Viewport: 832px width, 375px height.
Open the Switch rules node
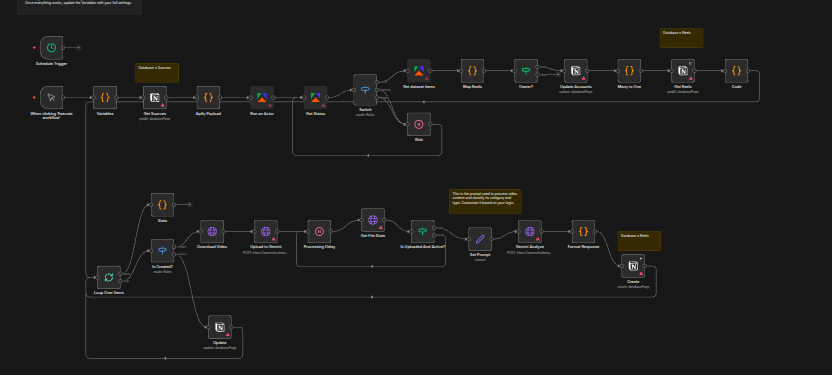tap(365, 90)
